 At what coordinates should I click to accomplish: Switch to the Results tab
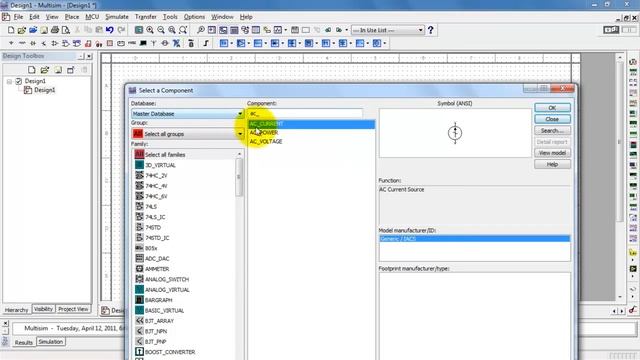(23, 342)
